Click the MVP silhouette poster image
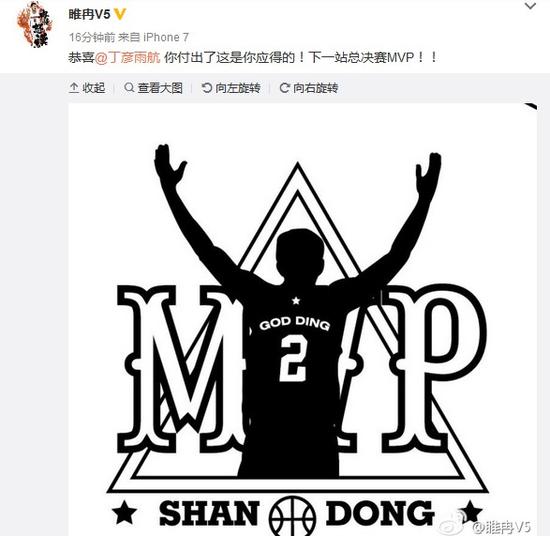This screenshot has height=536, width=550. pyautogui.click(x=302, y=320)
